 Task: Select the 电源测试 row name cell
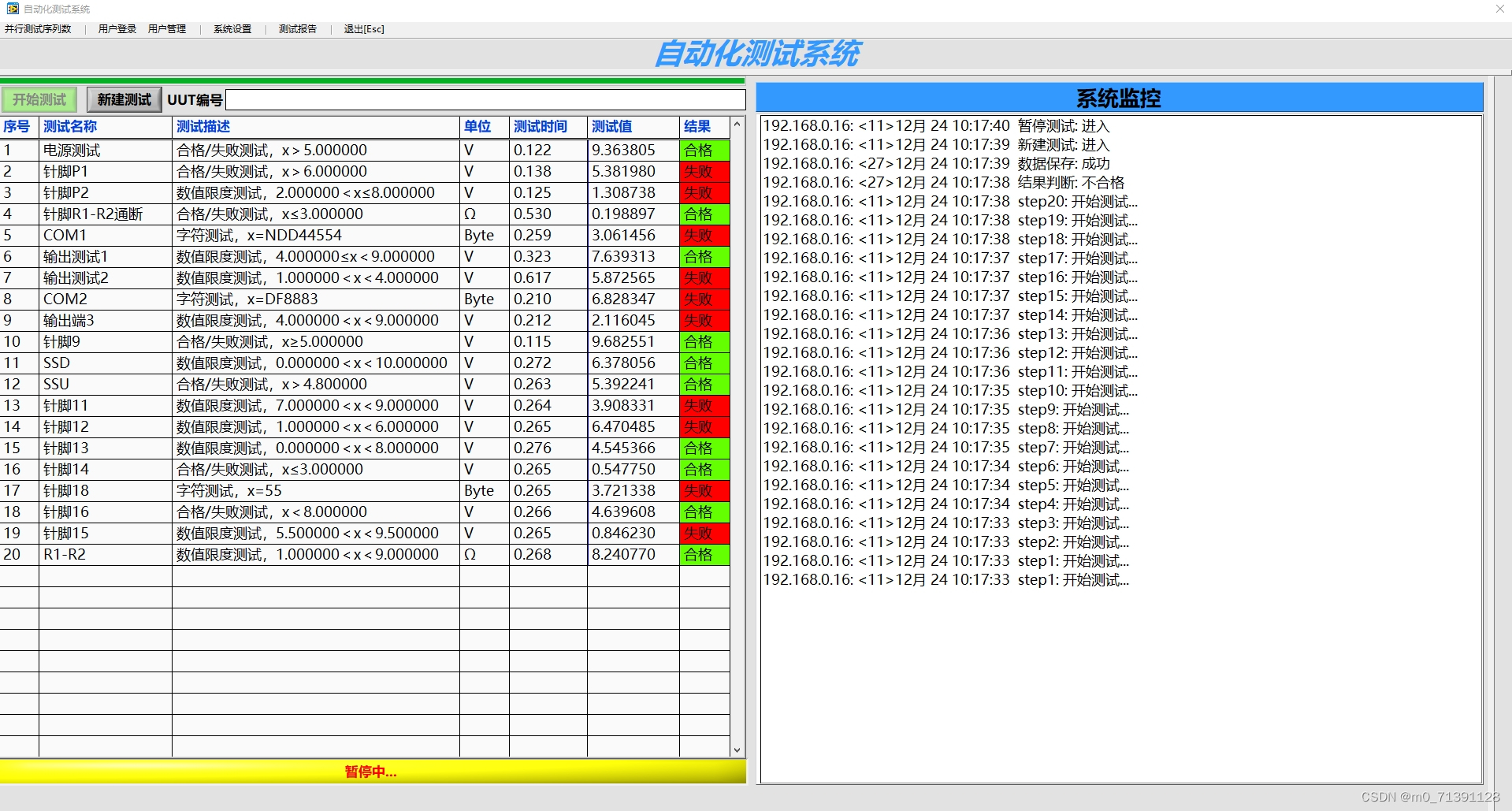click(106, 151)
